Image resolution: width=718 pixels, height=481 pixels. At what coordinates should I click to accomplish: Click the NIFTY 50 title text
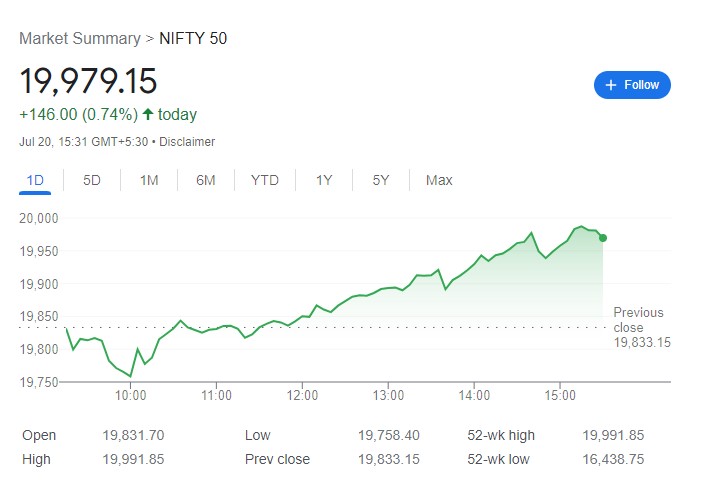tap(194, 38)
